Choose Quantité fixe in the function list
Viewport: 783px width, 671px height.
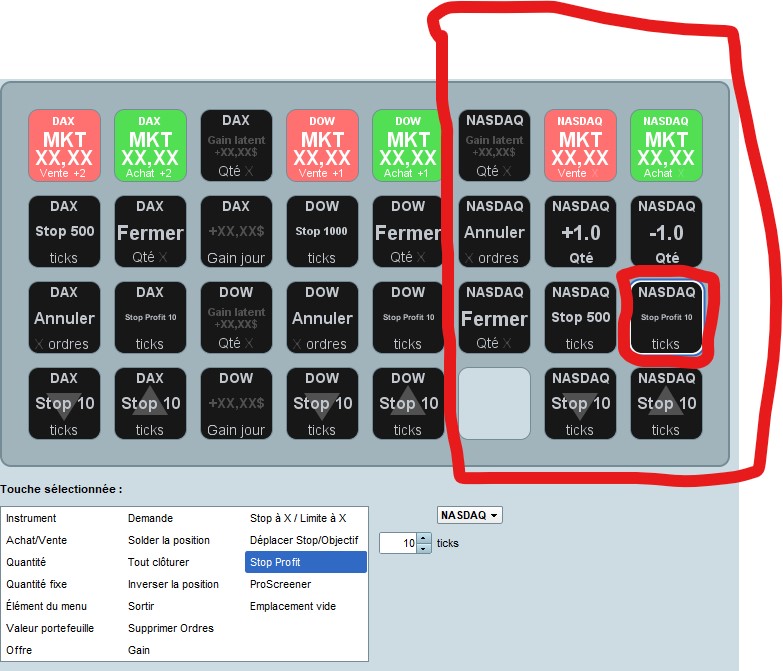[36, 584]
